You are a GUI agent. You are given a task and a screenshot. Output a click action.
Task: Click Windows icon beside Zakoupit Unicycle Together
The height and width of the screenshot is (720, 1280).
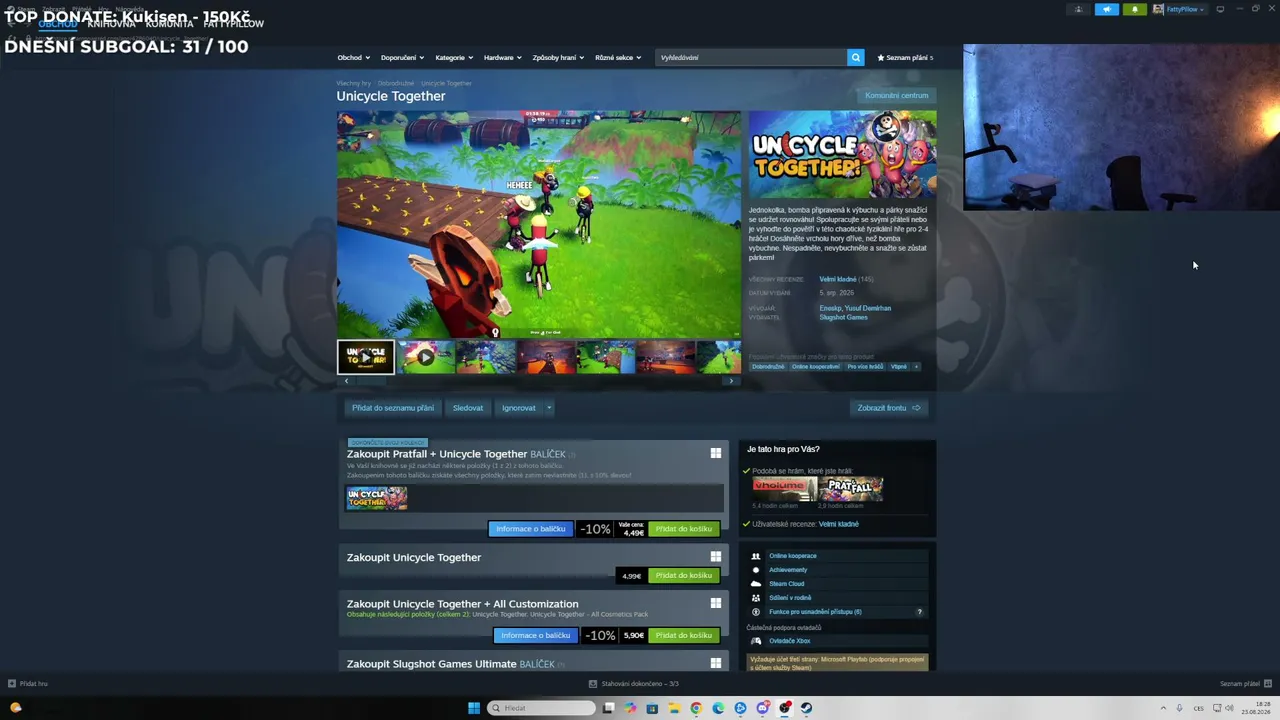(716, 557)
